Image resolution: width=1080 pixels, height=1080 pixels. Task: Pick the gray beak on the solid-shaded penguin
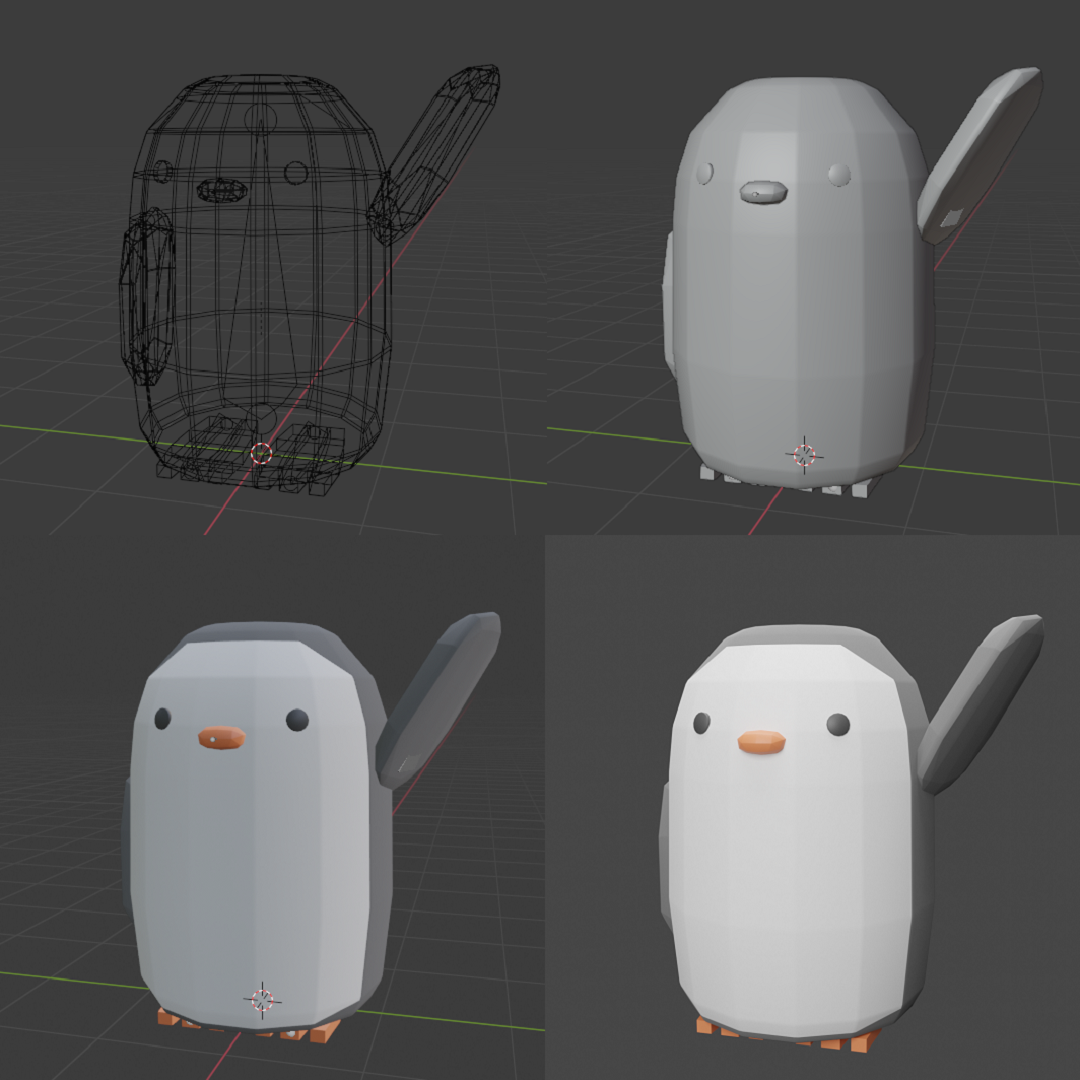point(764,191)
